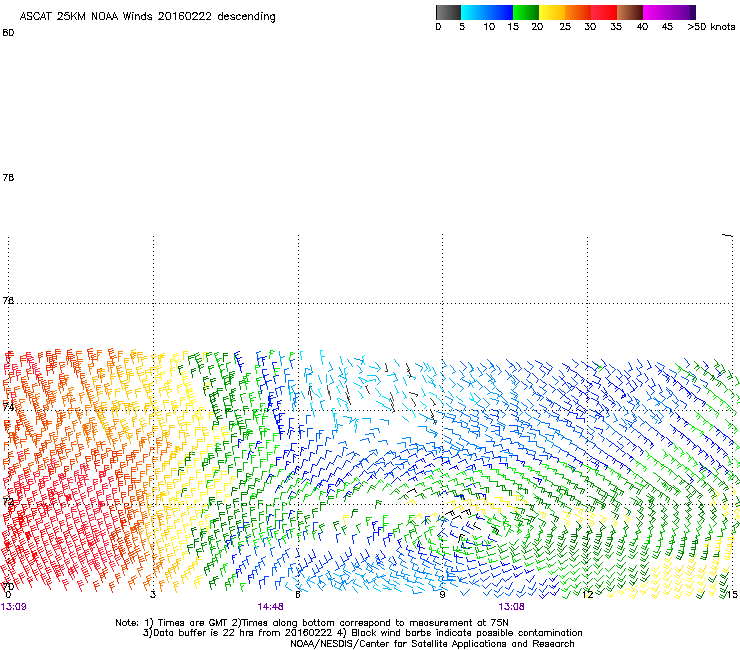
Task: Click the "72" latitude axis label
Action: coord(8,501)
